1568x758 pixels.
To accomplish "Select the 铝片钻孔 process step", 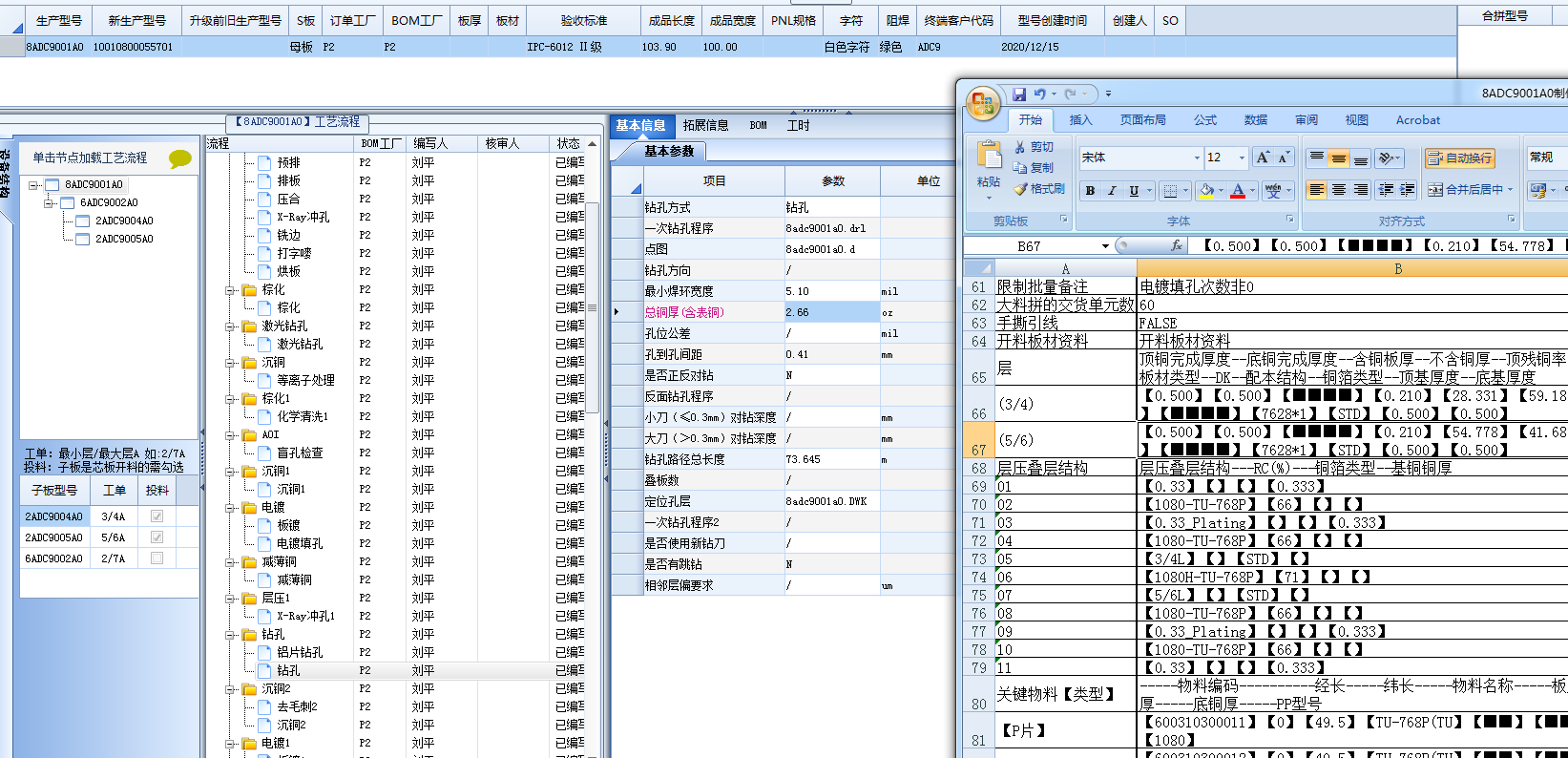I will pyautogui.click(x=300, y=653).
